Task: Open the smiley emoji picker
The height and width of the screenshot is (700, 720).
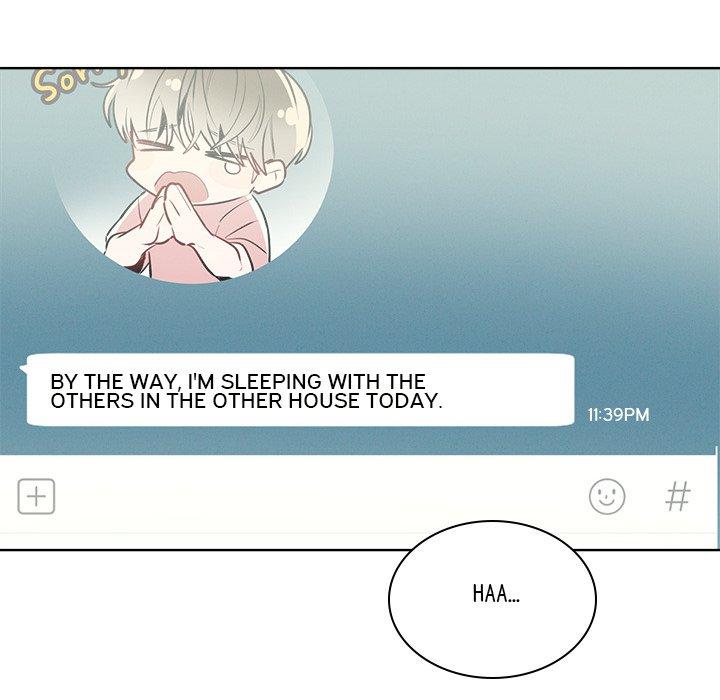Action: coord(607,497)
